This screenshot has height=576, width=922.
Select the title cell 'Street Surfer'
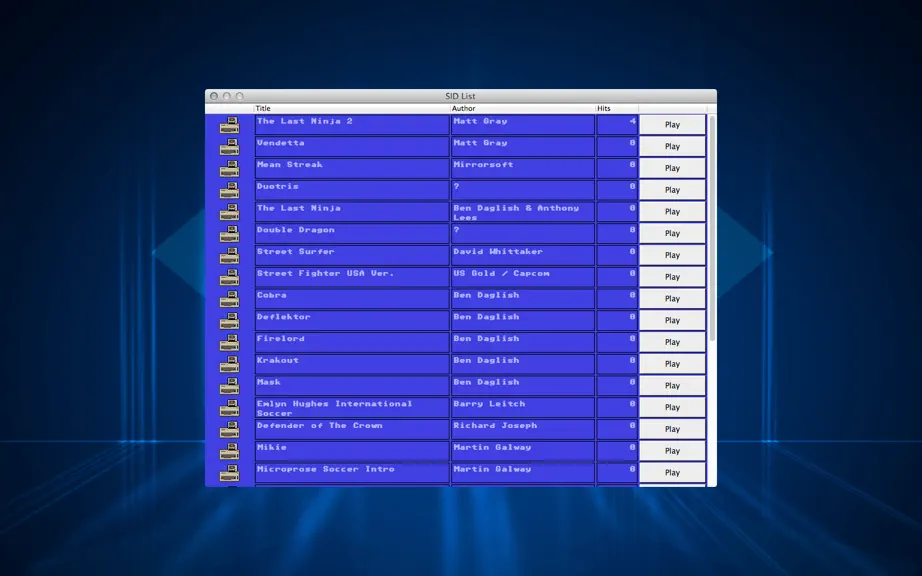click(x=352, y=255)
